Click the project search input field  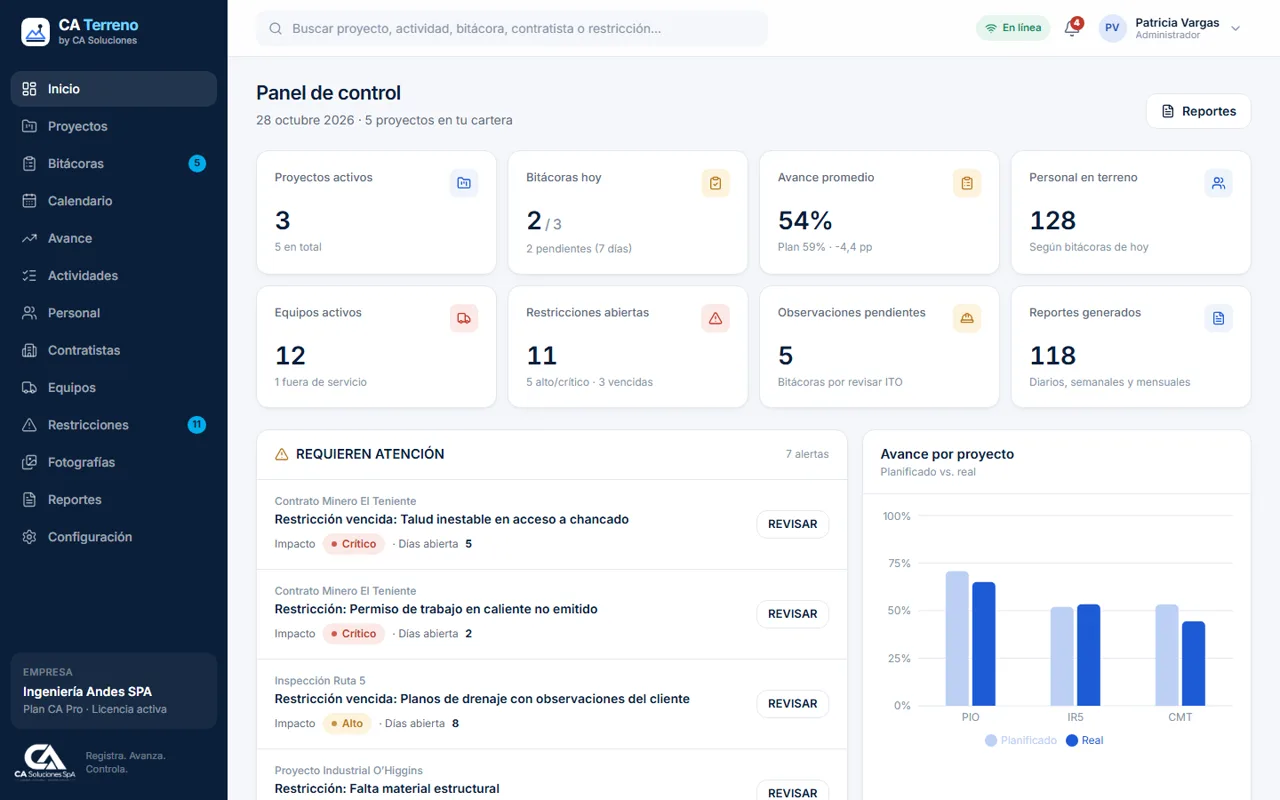pyautogui.click(x=512, y=29)
